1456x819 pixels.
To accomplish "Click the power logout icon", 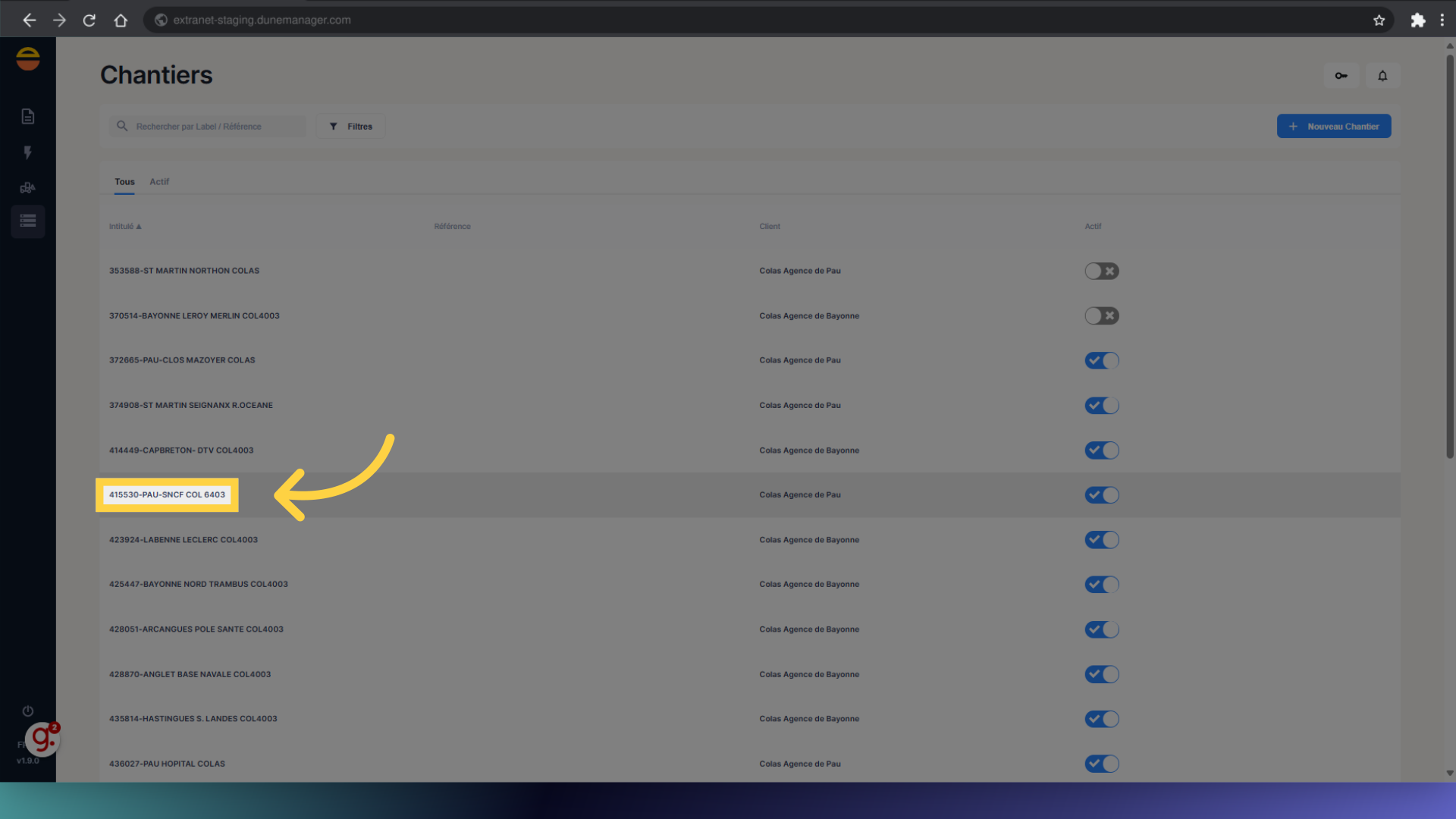I will (28, 711).
